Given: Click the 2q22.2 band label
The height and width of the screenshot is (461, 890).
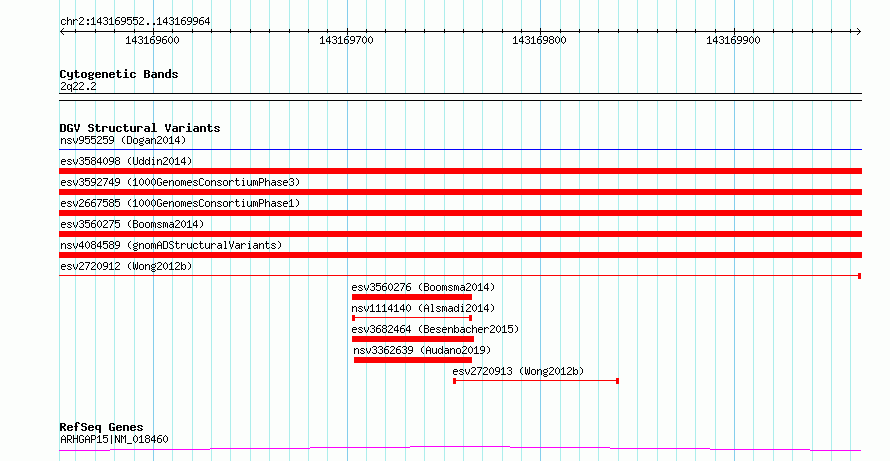Looking at the screenshot, I should (x=78, y=87).
